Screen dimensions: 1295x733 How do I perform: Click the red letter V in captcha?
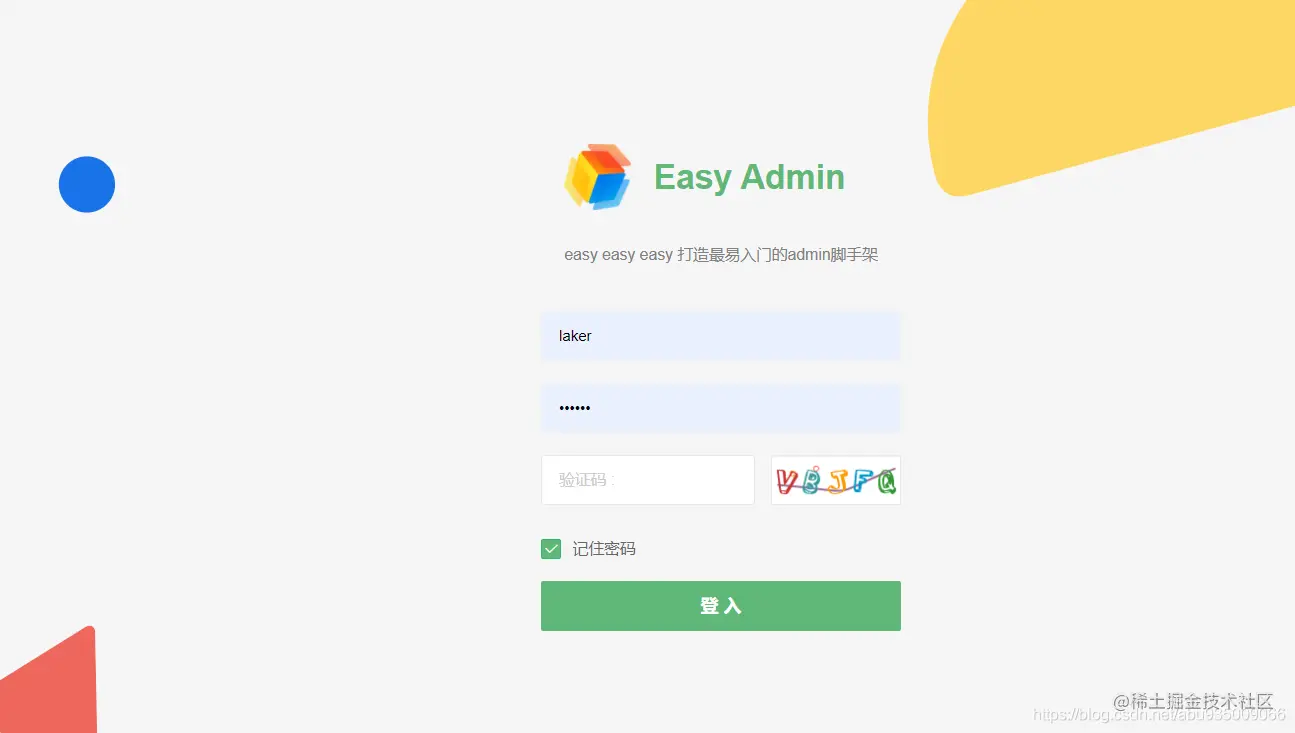[x=788, y=482]
